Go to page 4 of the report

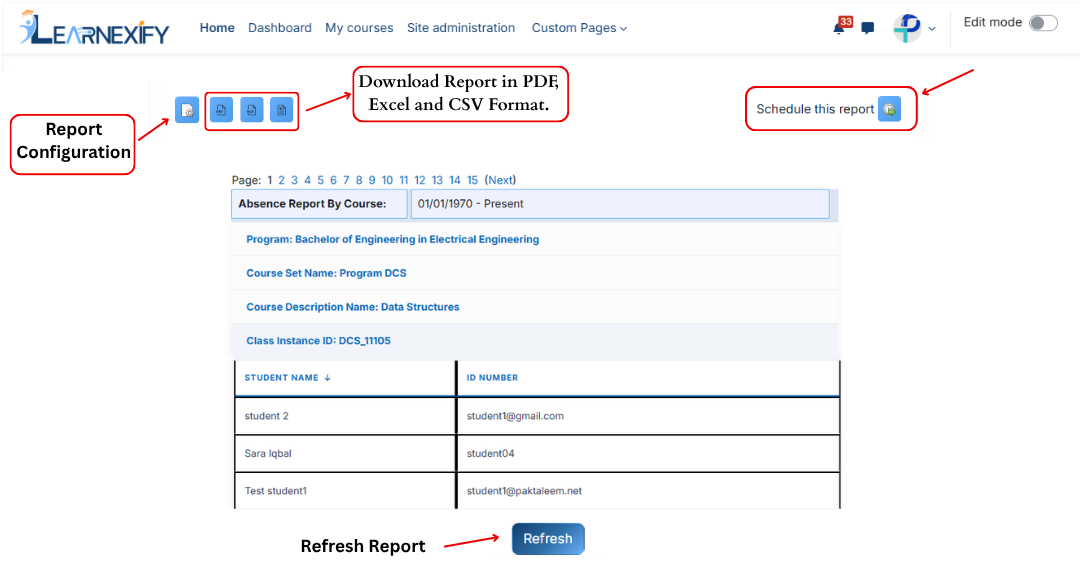[307, 180]
